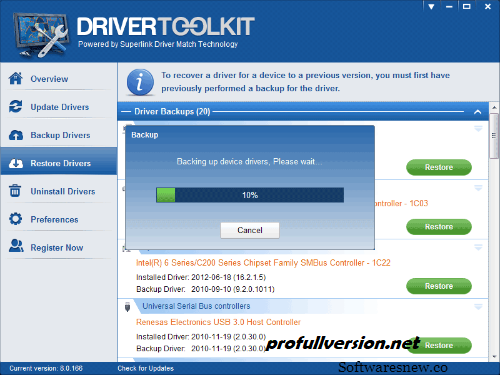Screen dimensions: 500x375
Task: Cancel the backup in progress
Action: (x=250, y=230)
